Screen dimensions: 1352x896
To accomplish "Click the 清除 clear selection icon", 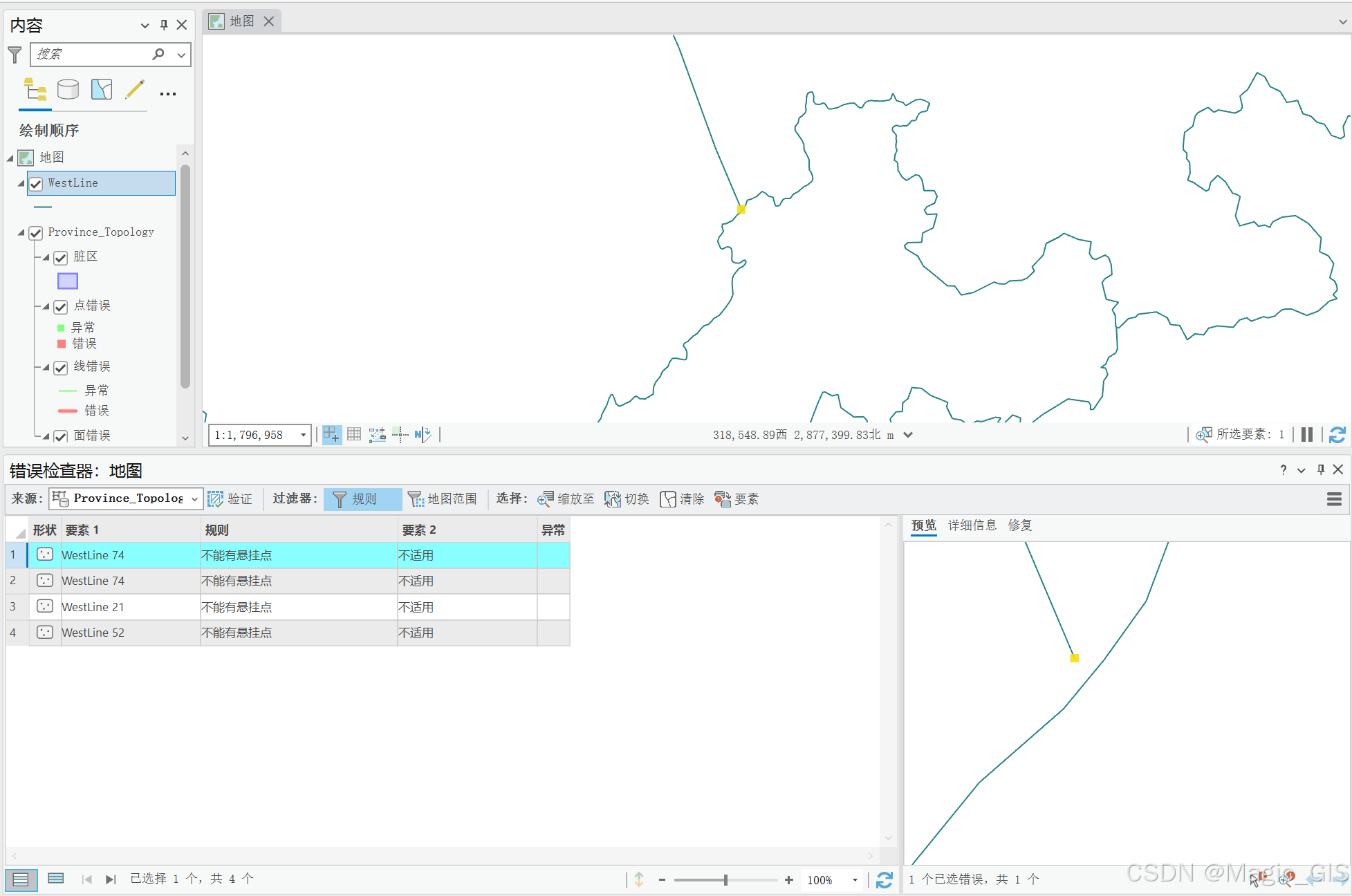I will tap(667, 499).
